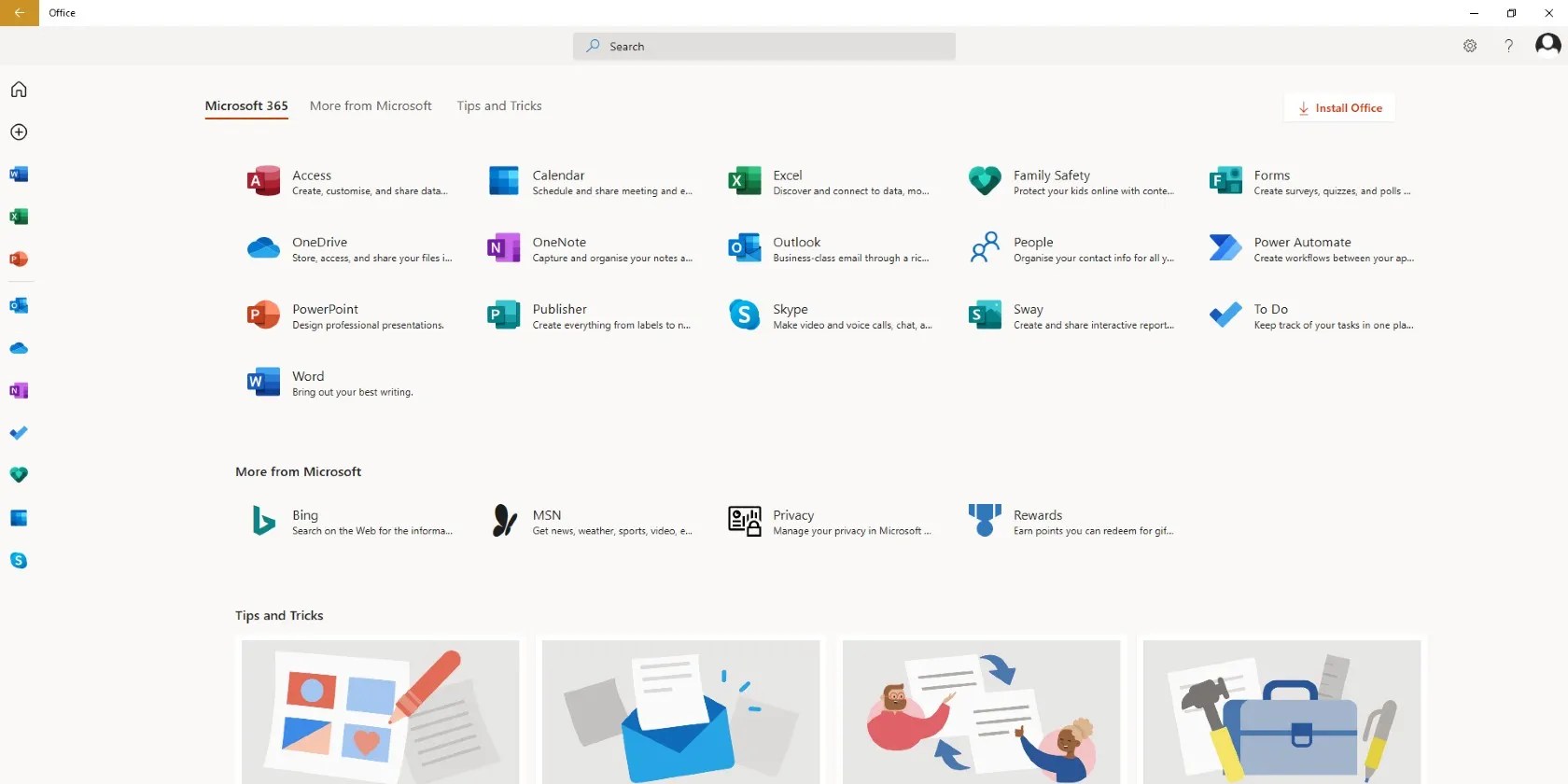Open the tip card with two people sharing documents
Viewport: 1568px width, 784px height.
982,711
